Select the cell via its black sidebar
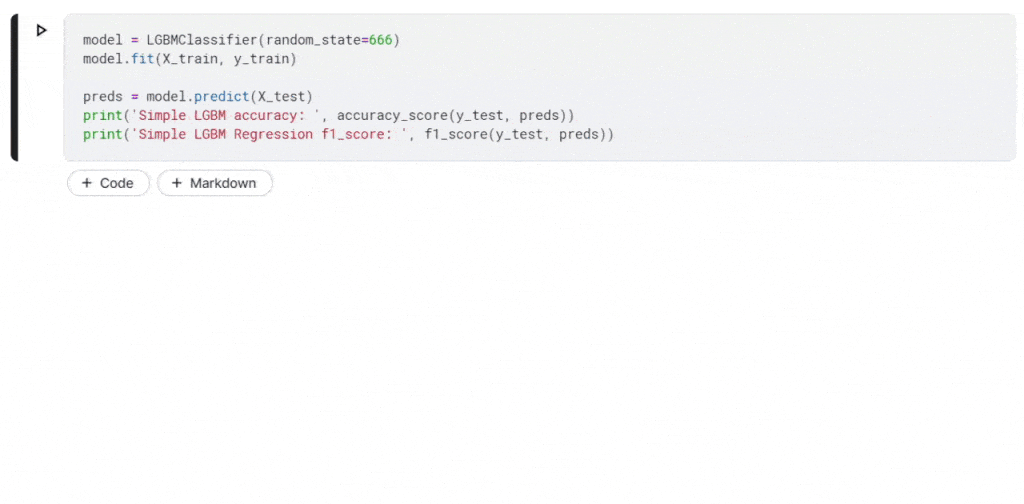 (x=14, y=87)
